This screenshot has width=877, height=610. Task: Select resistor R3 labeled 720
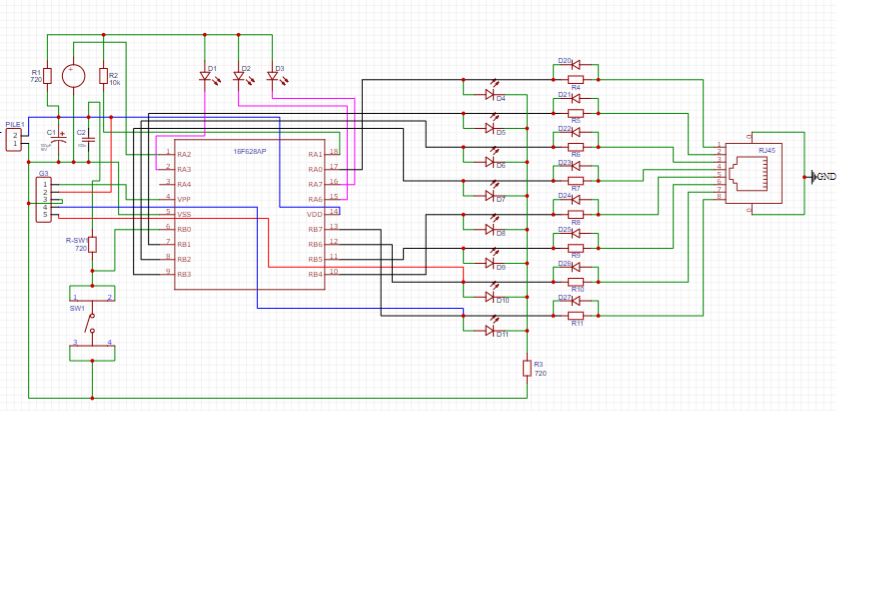(x=527, y=368)
